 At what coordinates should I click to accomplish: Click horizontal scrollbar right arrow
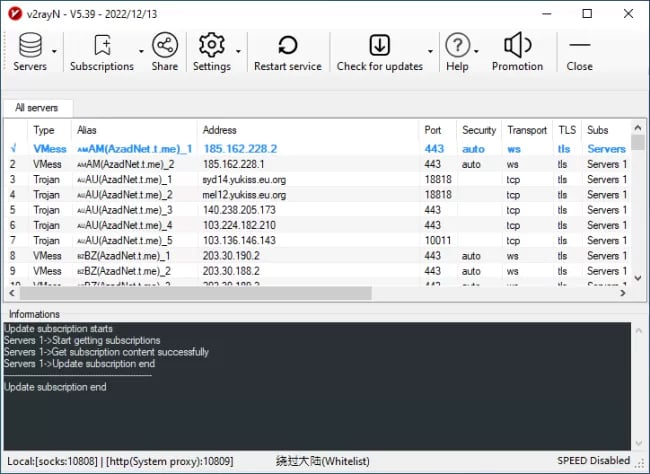pyautogui.click(x=623, y=293)
